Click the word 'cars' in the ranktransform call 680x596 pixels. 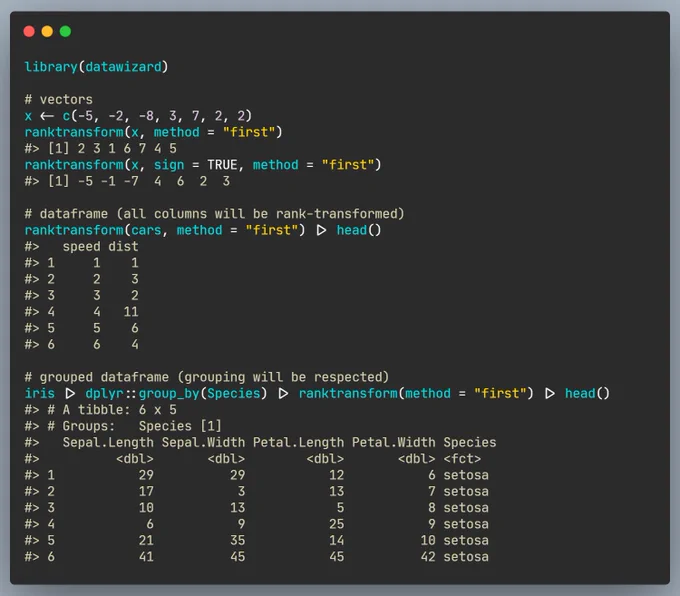pos(146,230)
